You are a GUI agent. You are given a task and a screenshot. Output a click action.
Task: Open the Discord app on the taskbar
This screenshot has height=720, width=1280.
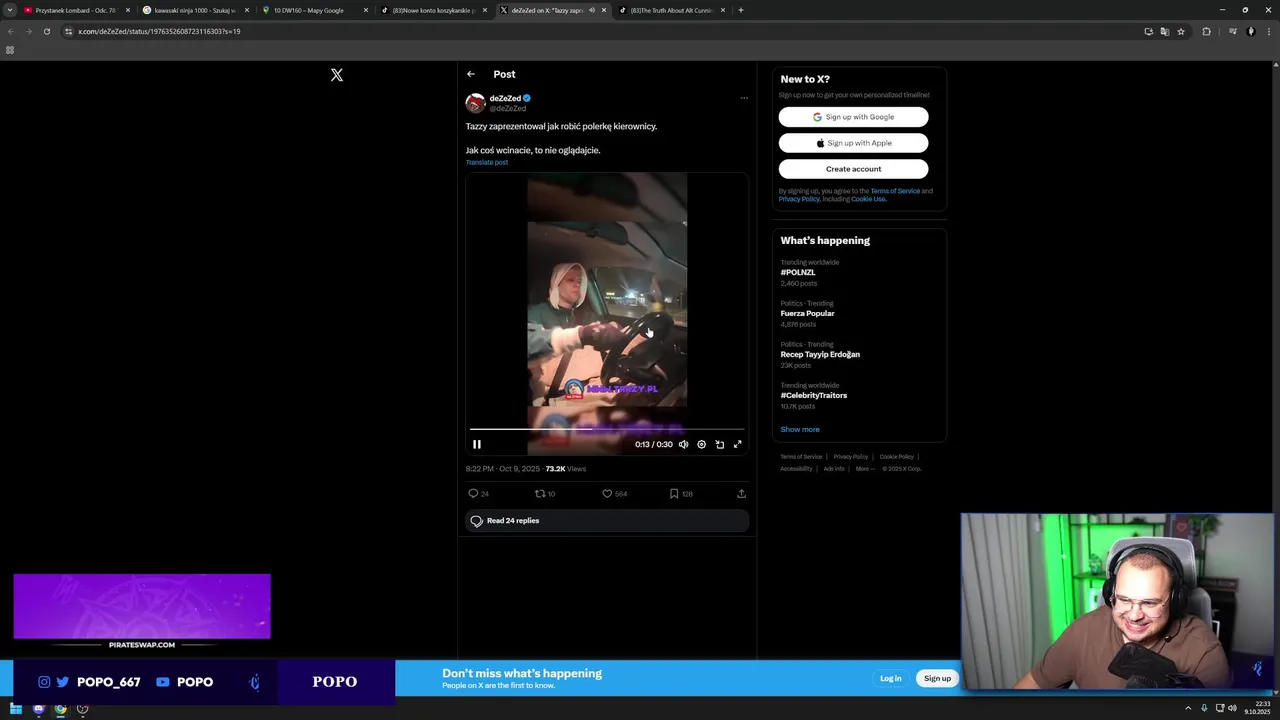coord(38,709)
